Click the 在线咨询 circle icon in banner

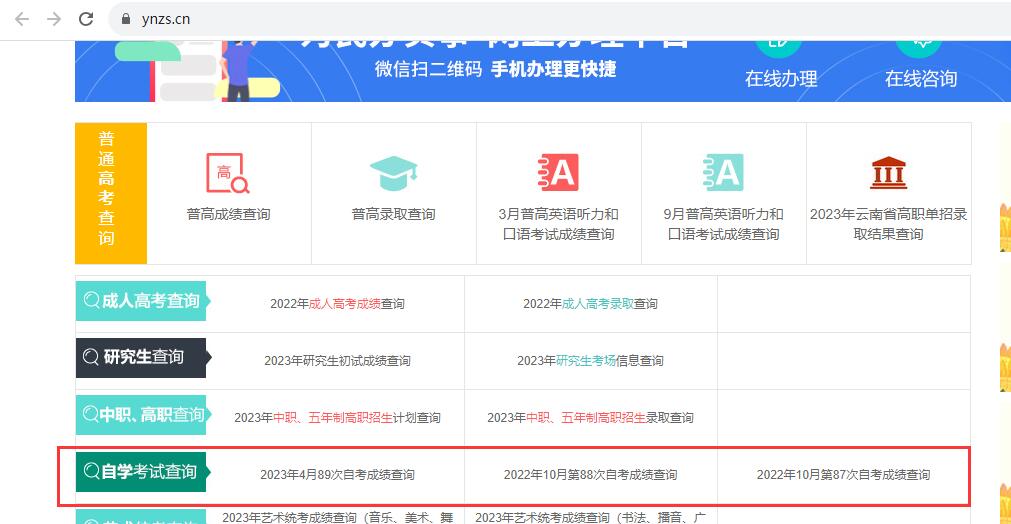tap(920, 40)
